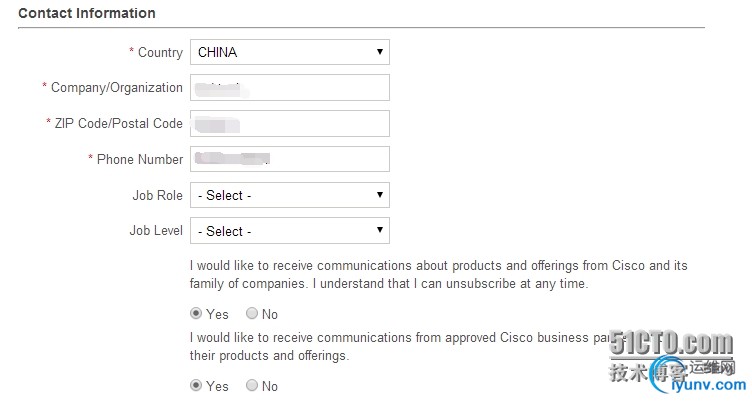Viewport: 752px width, 401px height.
Task: Expand the Job Level select menu
Action: coord(289,231)
